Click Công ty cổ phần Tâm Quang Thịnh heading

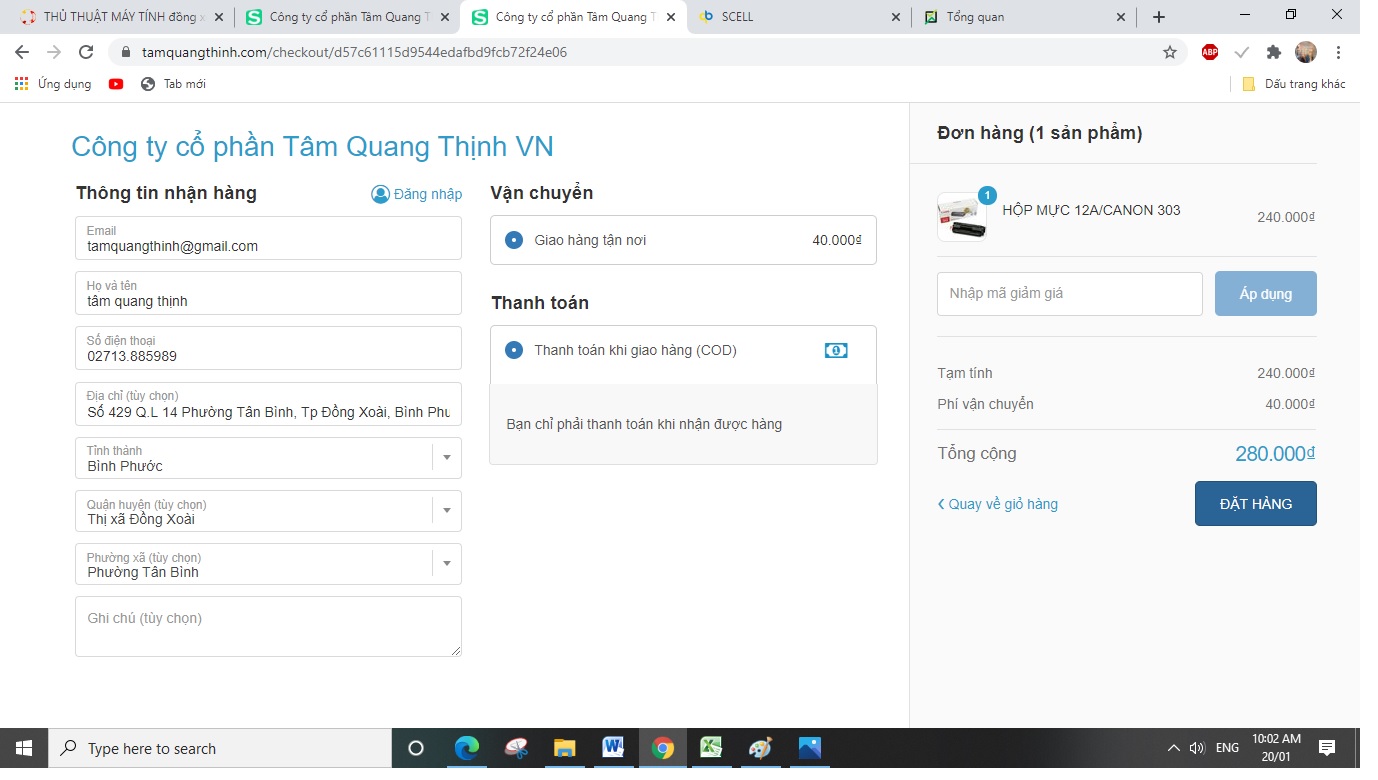point(312,147)
